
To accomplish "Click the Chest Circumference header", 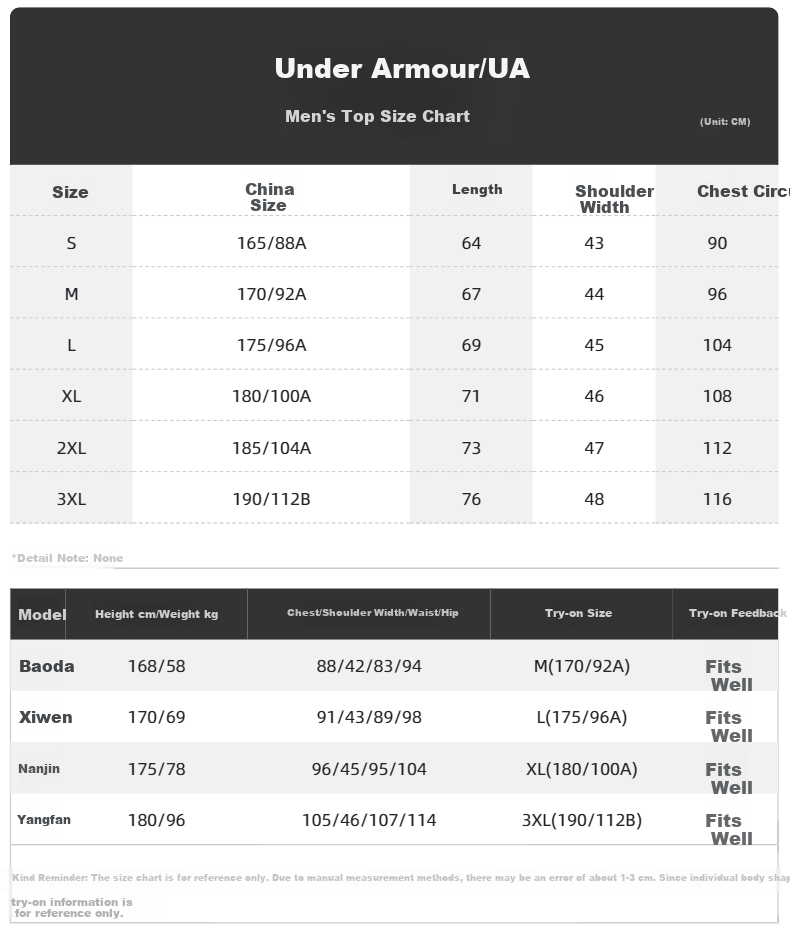I will click(x=743, y=191).
